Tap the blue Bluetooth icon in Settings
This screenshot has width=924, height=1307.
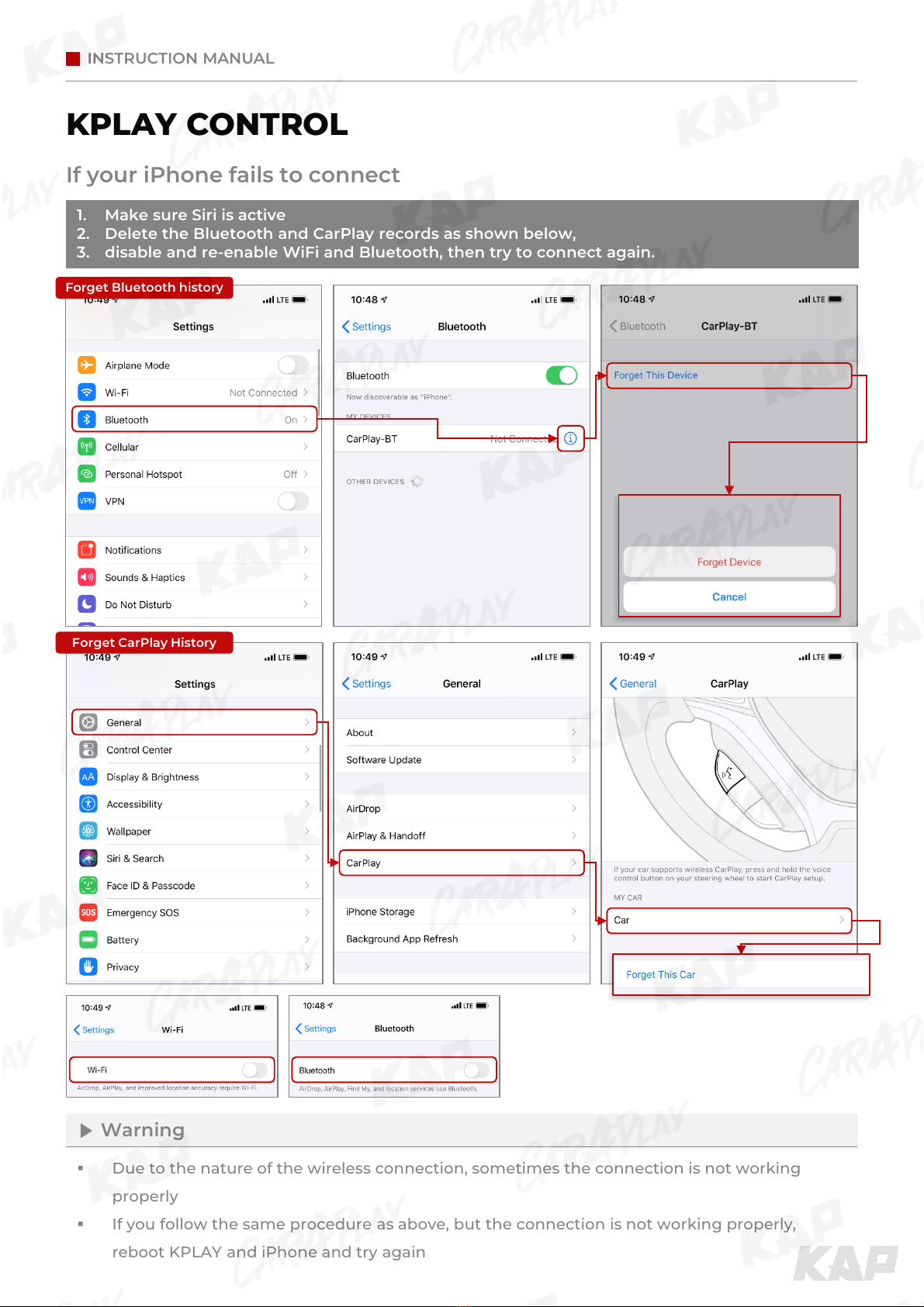pyautogui.click(x=87, y=420)
